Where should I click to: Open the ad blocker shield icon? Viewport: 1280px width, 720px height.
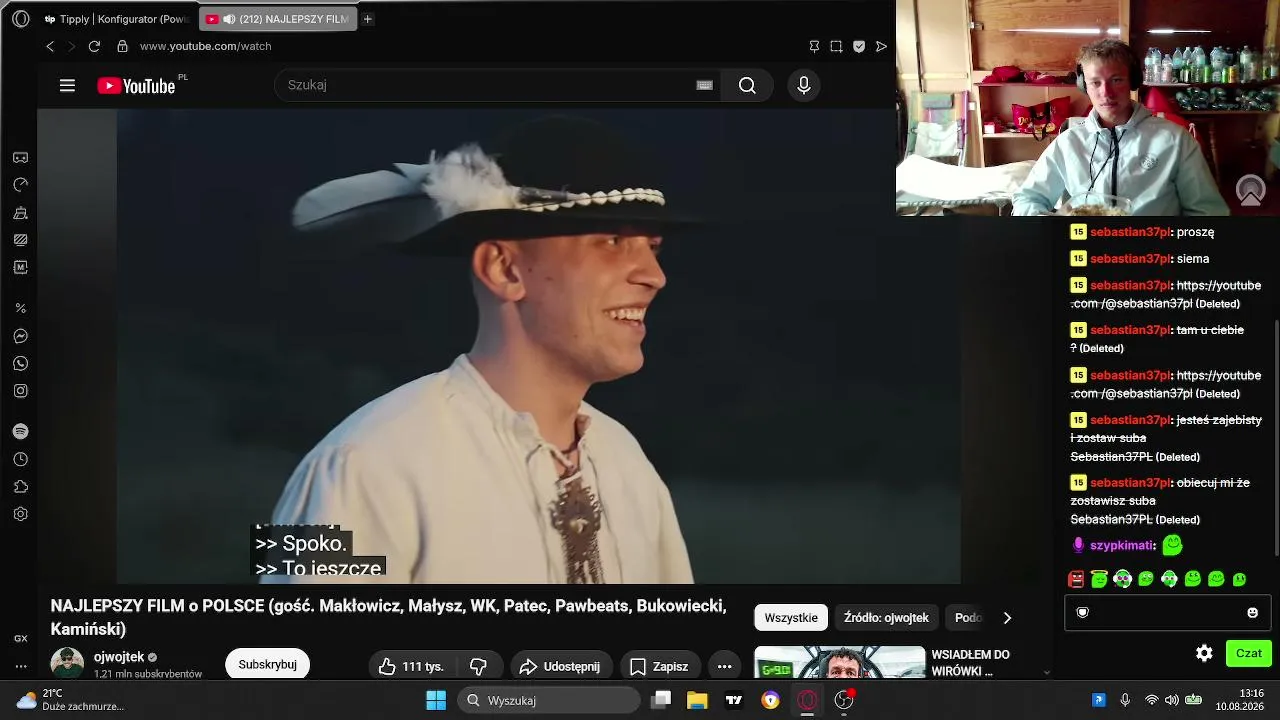[859, 46]
